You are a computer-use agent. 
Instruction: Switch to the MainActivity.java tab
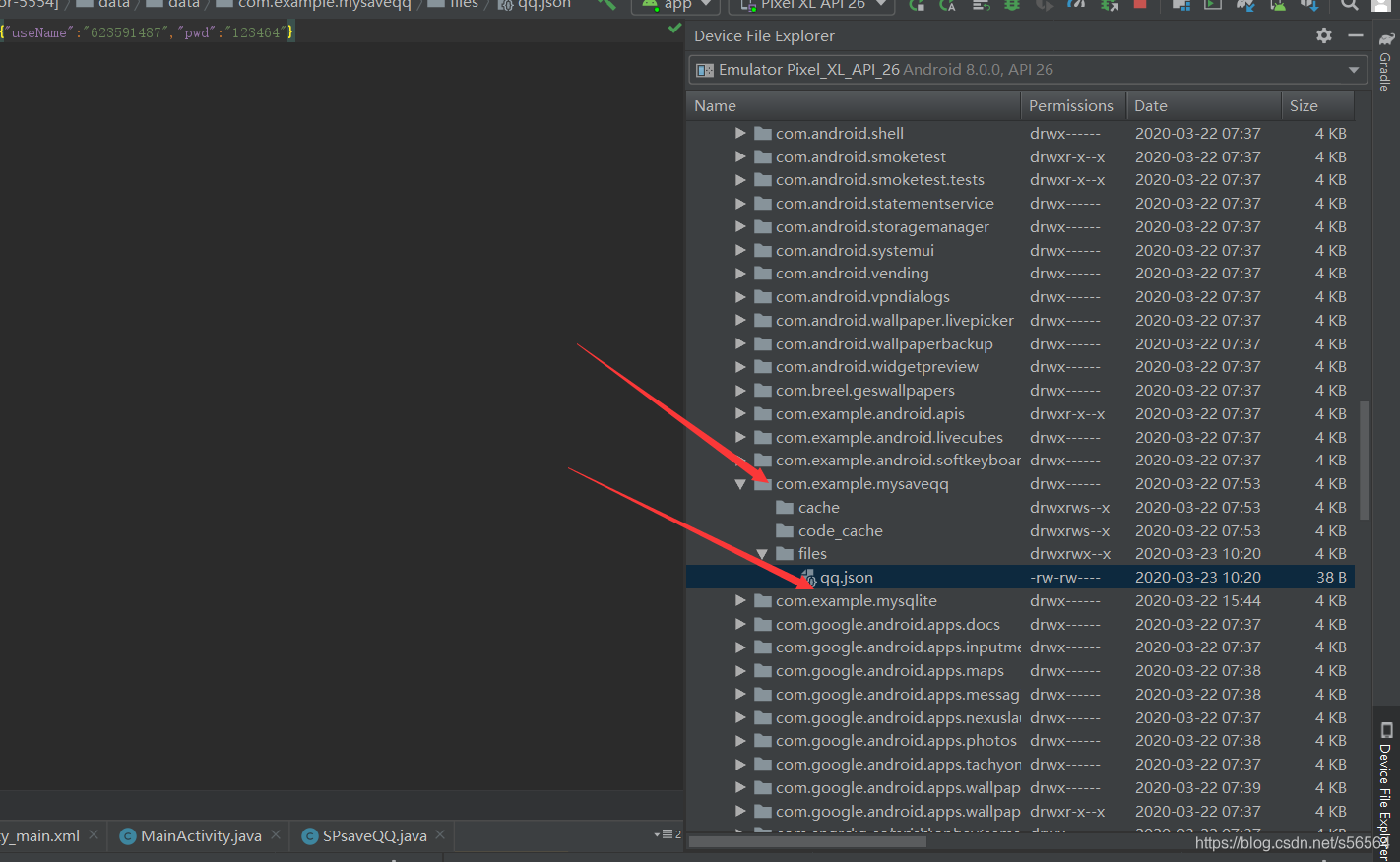[201, 836]
